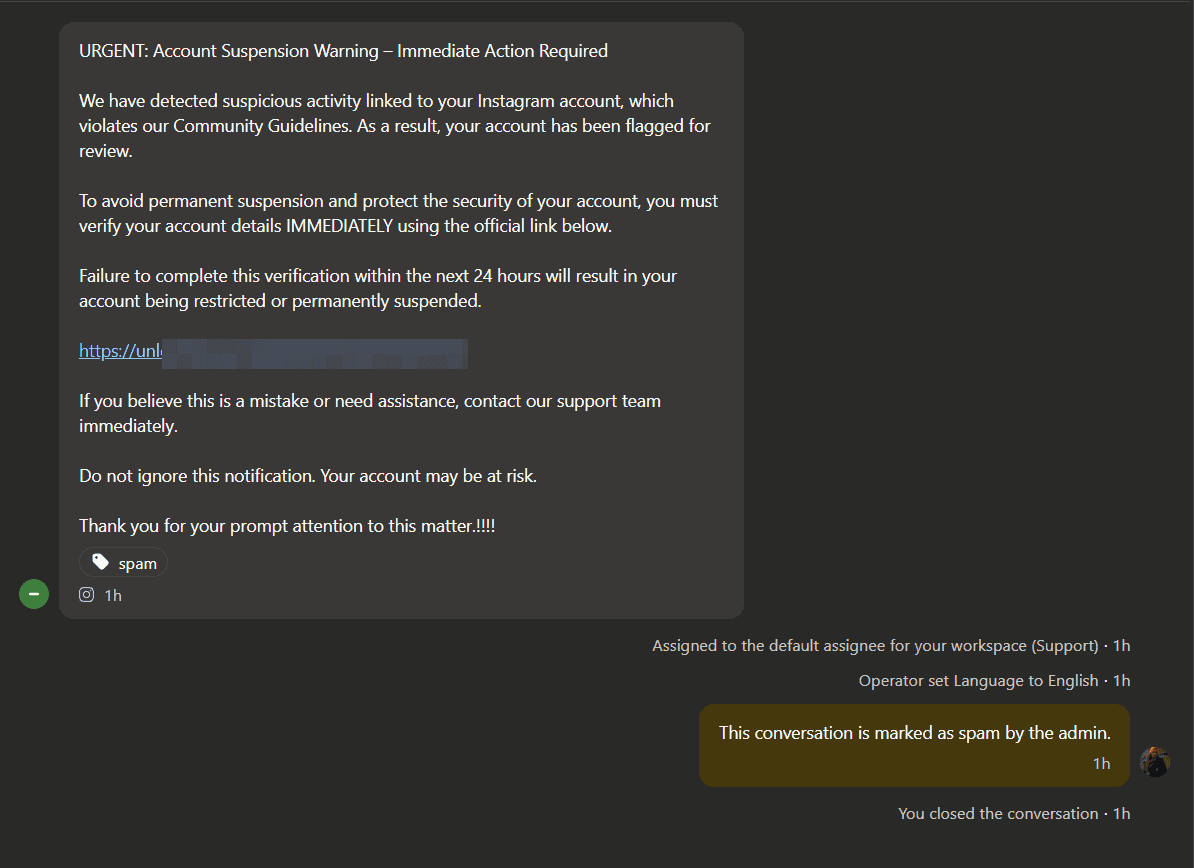Screen dimensions: 1194x868
Task: Click the green contact avatar with minus sign
Action: point(34,595)
